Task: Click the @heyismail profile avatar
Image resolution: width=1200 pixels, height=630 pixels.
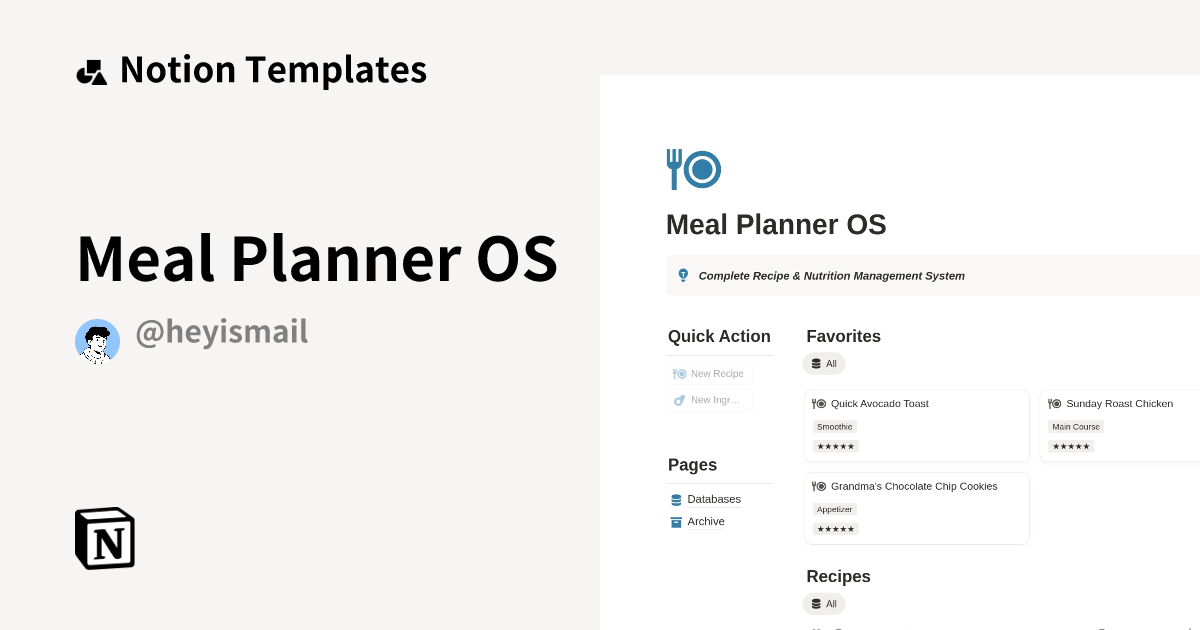Action: pyautogui.click(x=97, y=341)
